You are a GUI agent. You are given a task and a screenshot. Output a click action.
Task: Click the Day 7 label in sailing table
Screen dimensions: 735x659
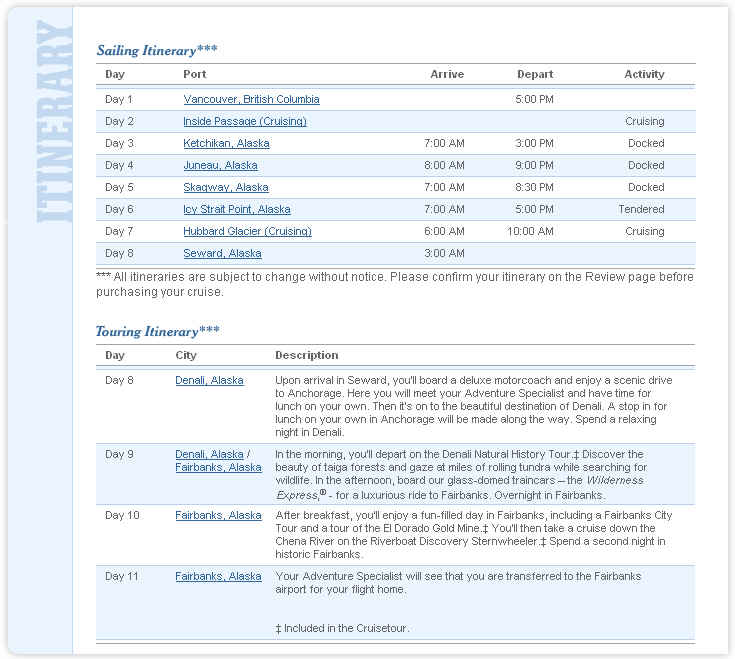point(119,232)
